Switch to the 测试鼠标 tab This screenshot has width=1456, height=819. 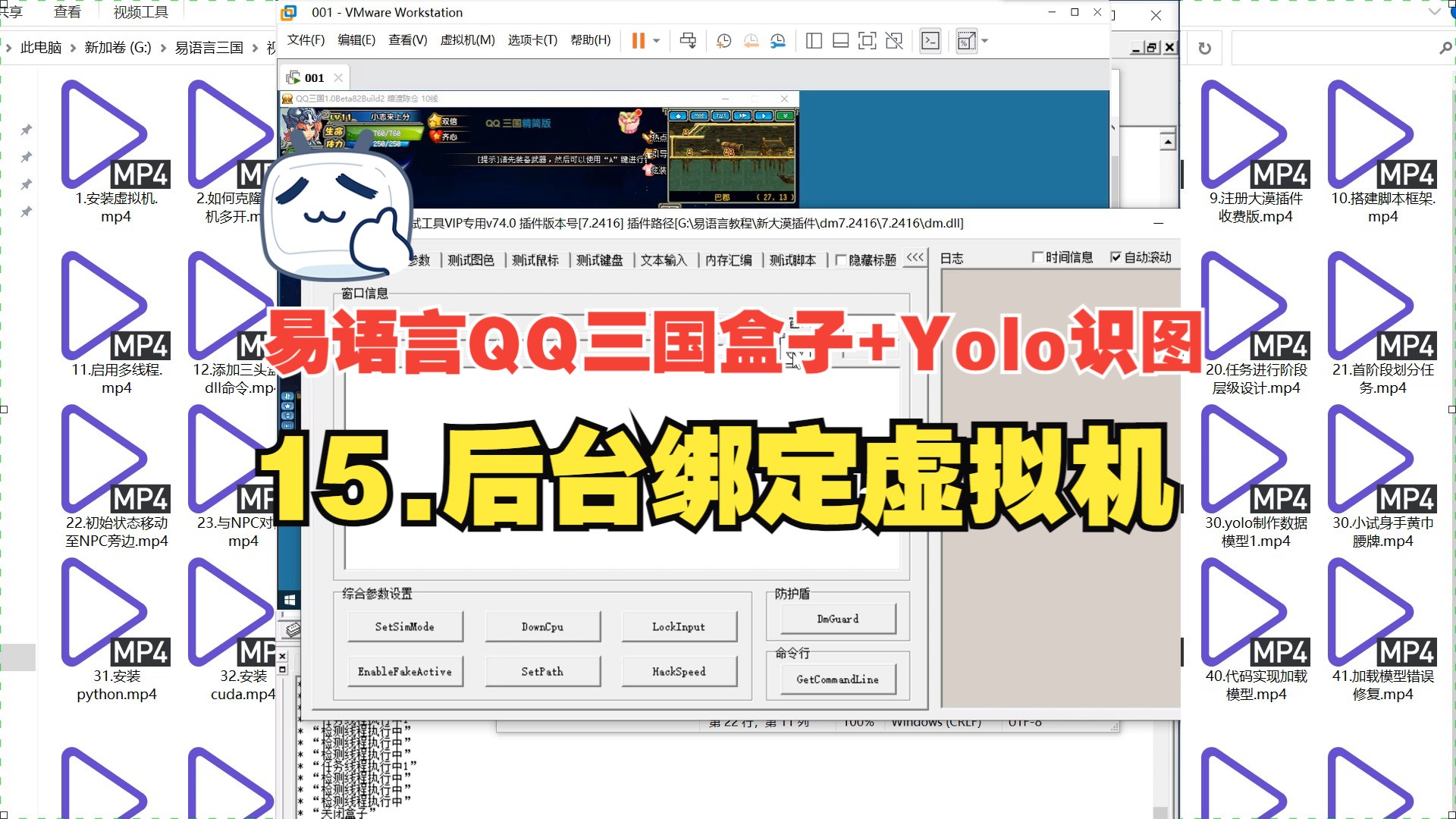(535, 260)
